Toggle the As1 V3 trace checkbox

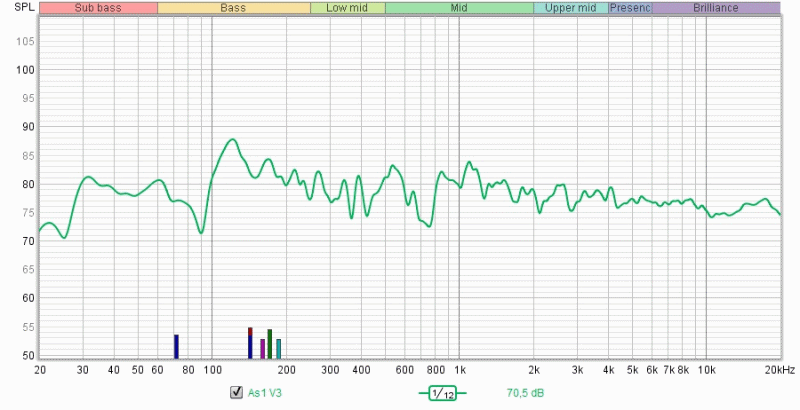click(236, 392)
